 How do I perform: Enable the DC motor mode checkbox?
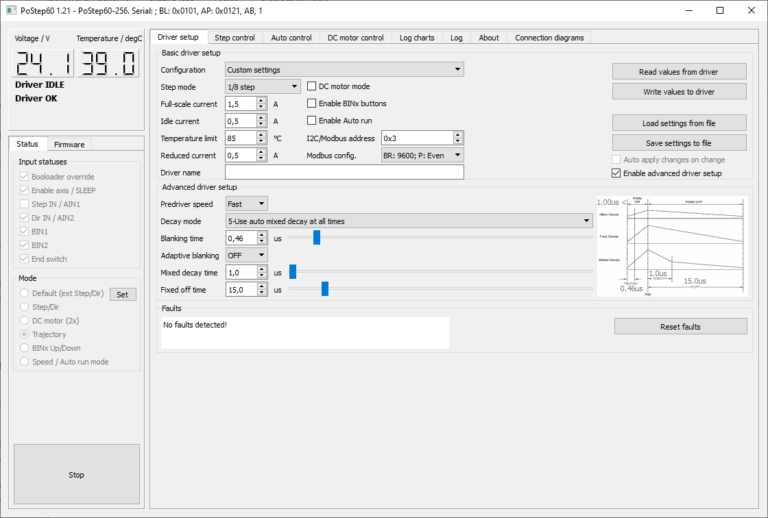pyautogui.click(x=312, y=87)
